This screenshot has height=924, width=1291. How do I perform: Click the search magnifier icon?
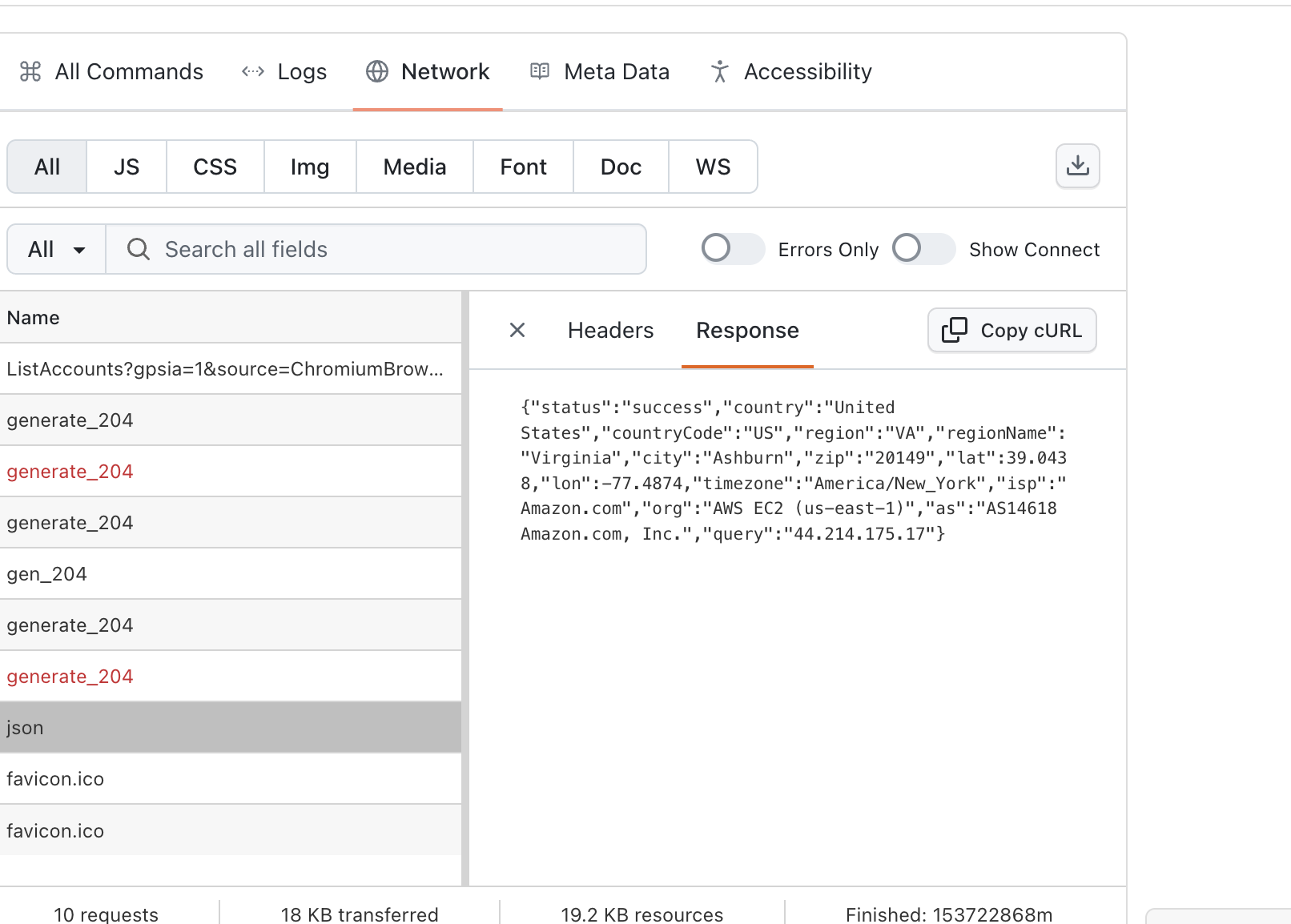click(x=139, y=249)
